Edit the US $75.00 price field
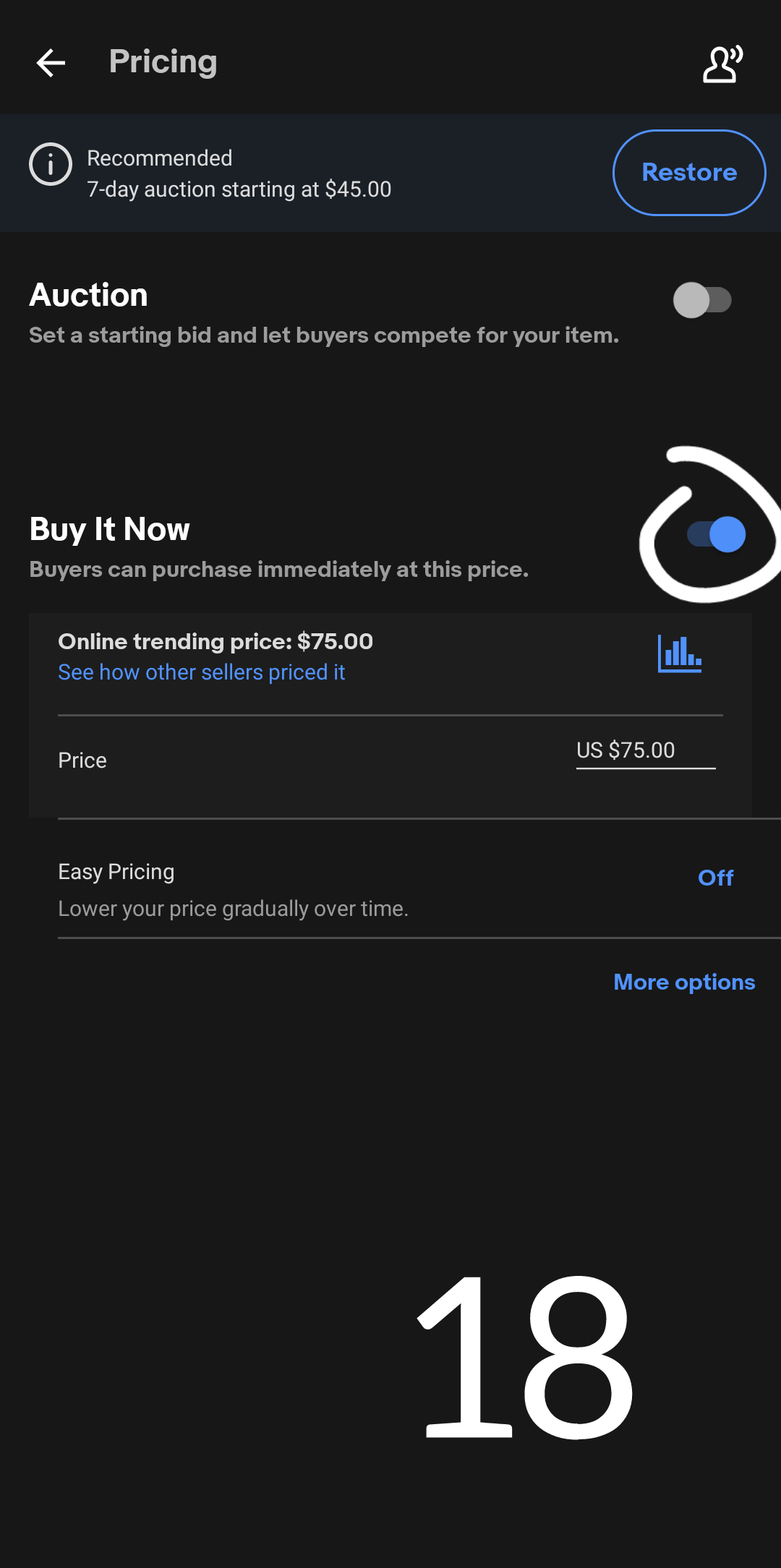Viewport: 781px width, 1568px height. coord(646,752)
